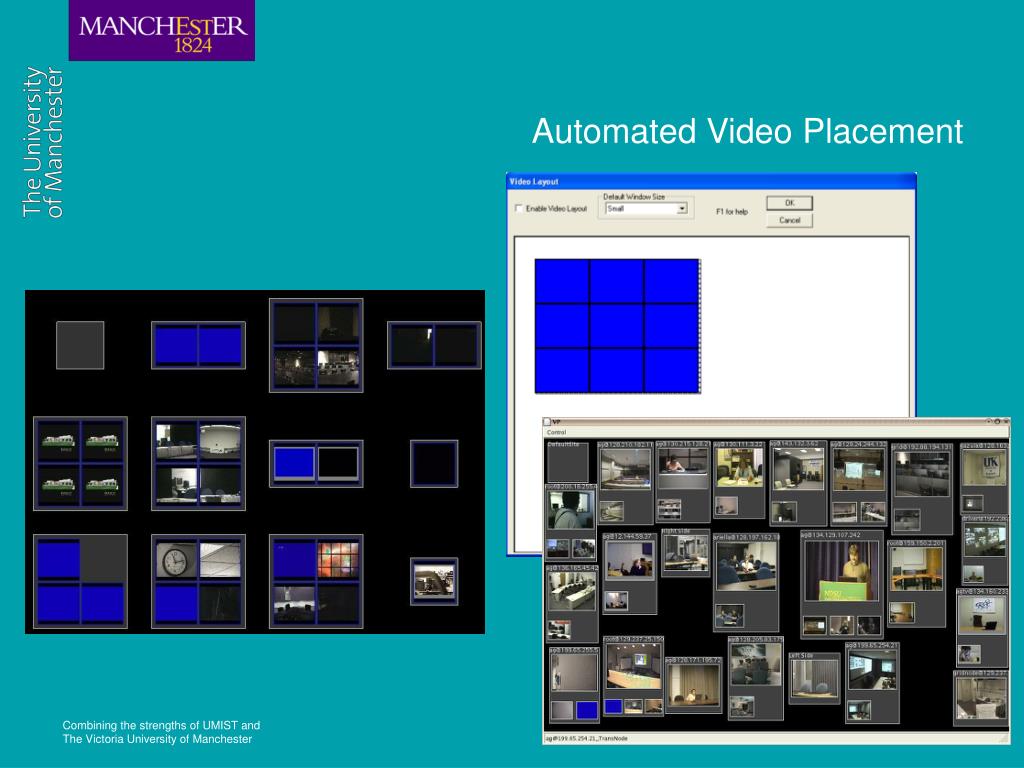1024x768 pixels.
Task: Select the Defaultsite video box
Action: (567, 463)
